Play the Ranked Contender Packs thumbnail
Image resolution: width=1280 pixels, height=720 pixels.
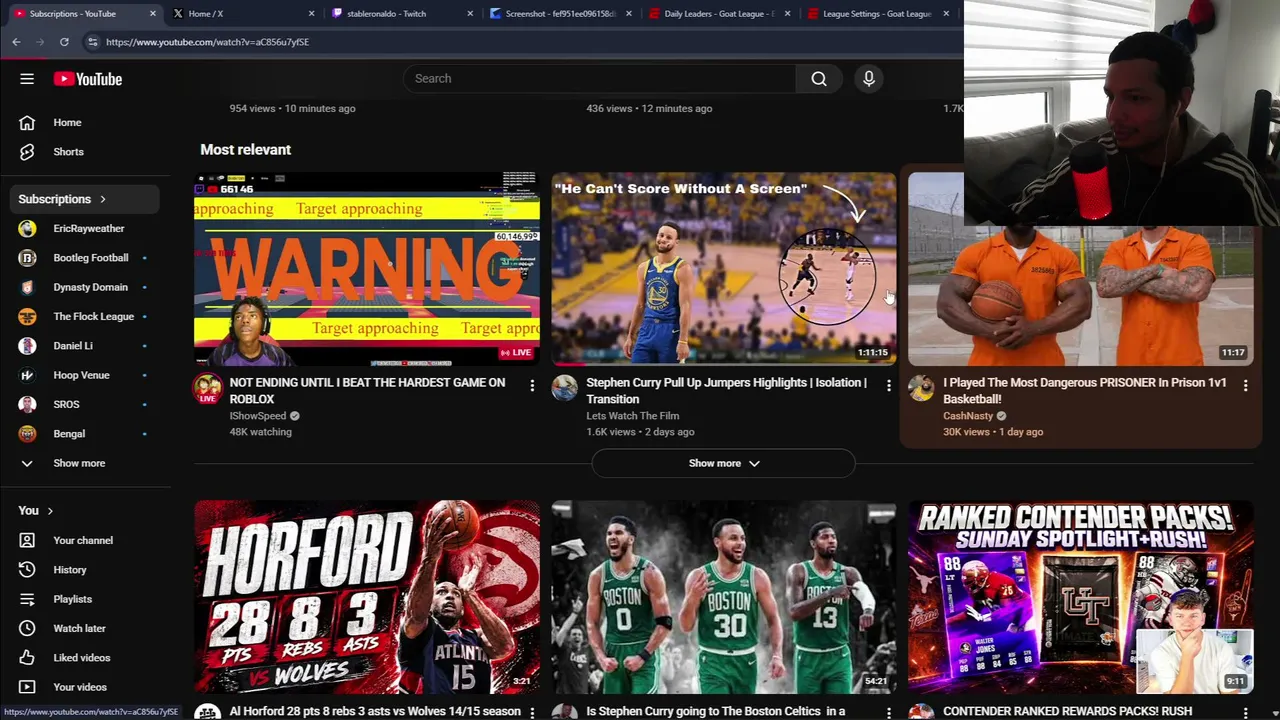click(1081, 598)
